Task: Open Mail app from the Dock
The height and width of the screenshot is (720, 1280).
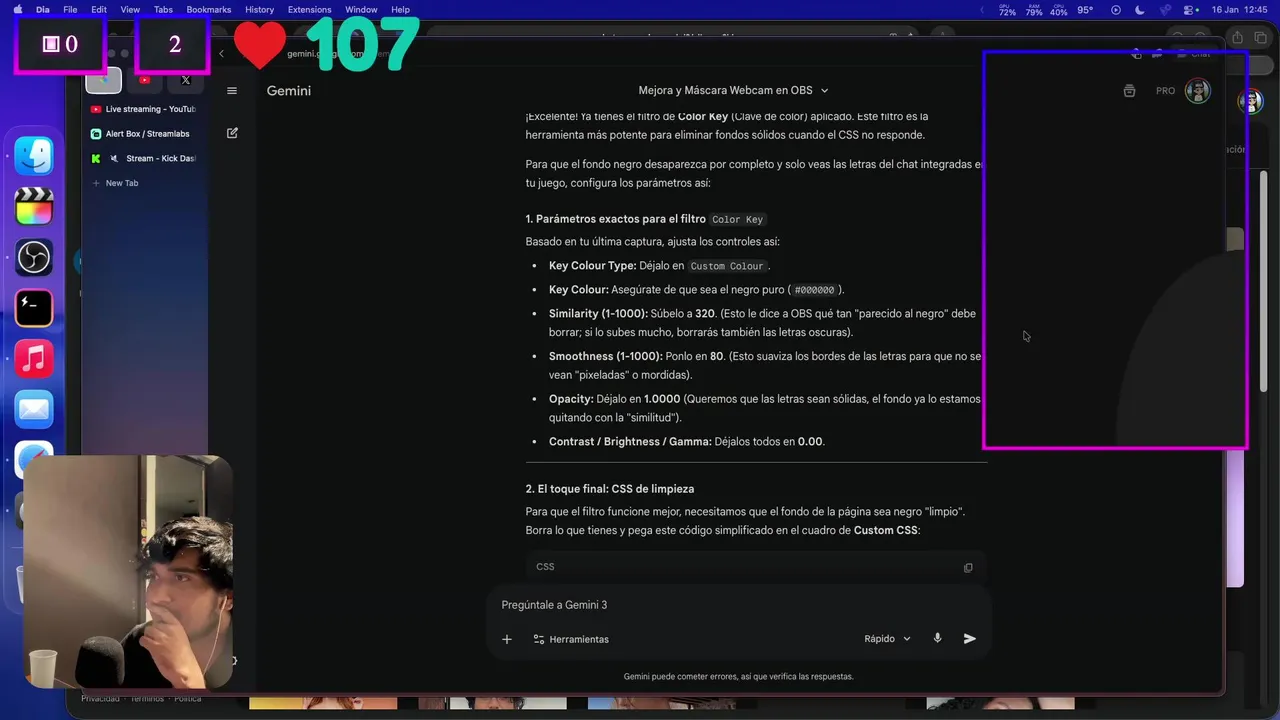Action: (x=34, y=409)
